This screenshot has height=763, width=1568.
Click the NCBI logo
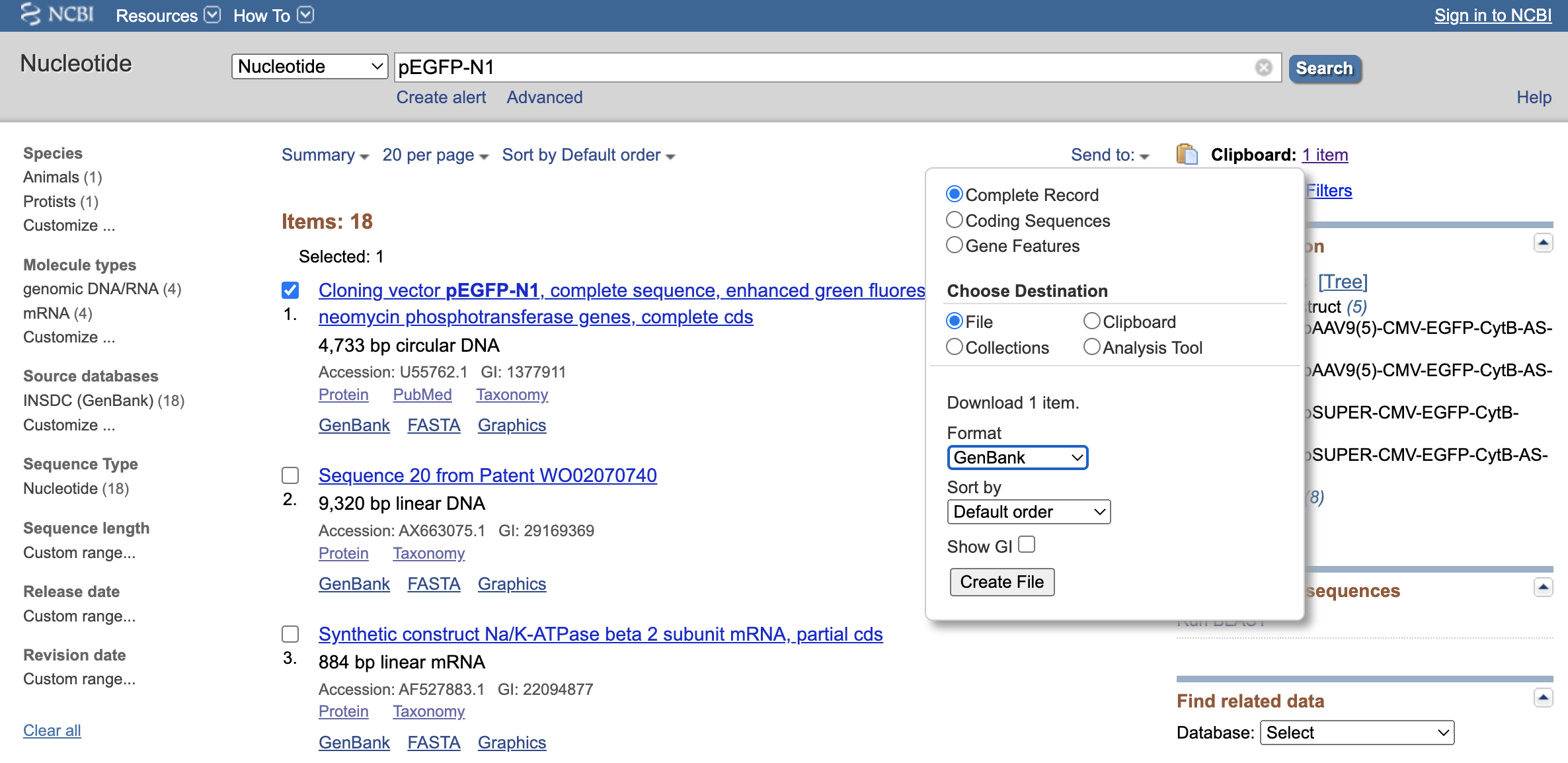(56, 15)
